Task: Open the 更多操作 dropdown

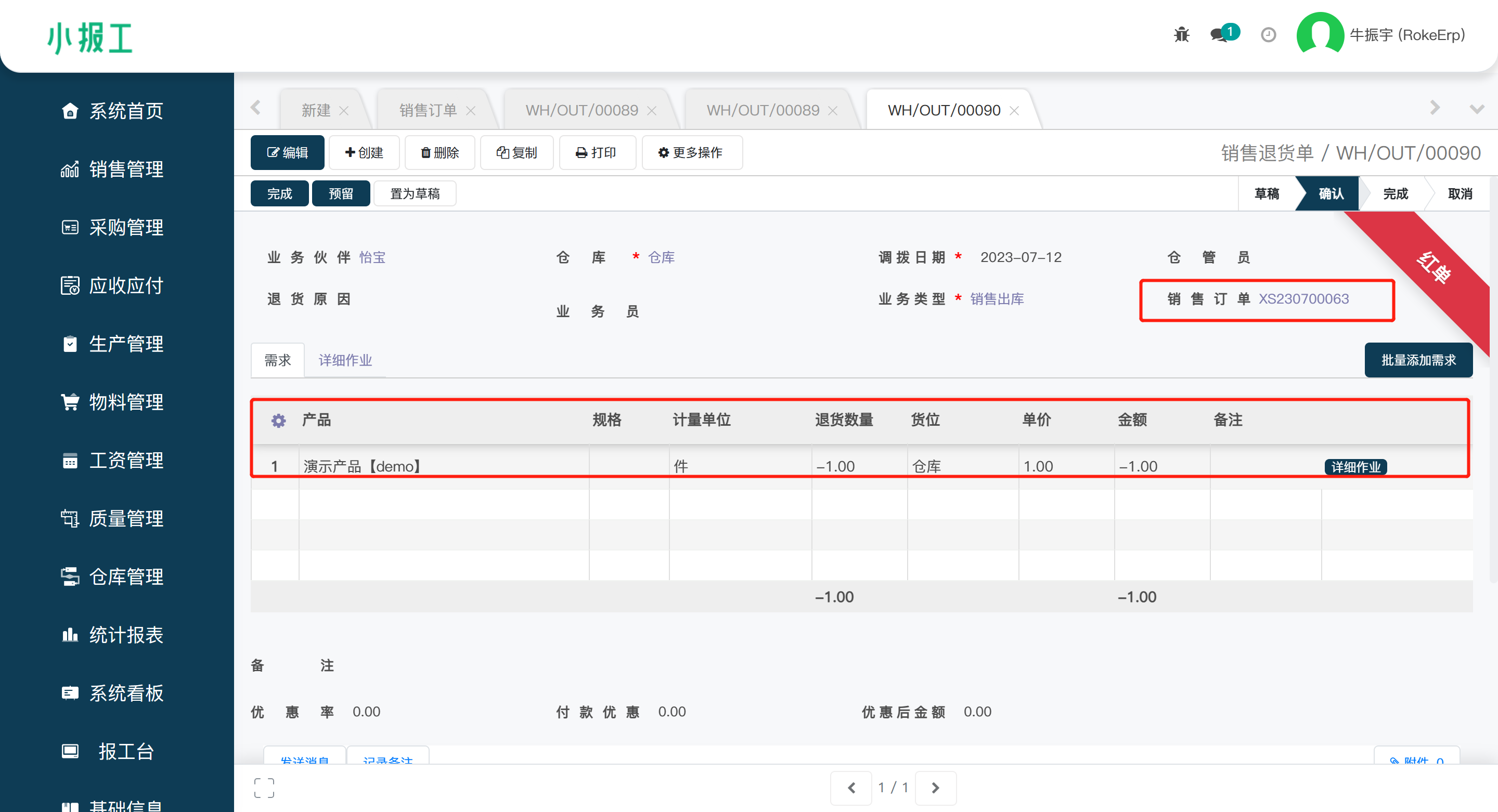Action: (x=691, y=153)
